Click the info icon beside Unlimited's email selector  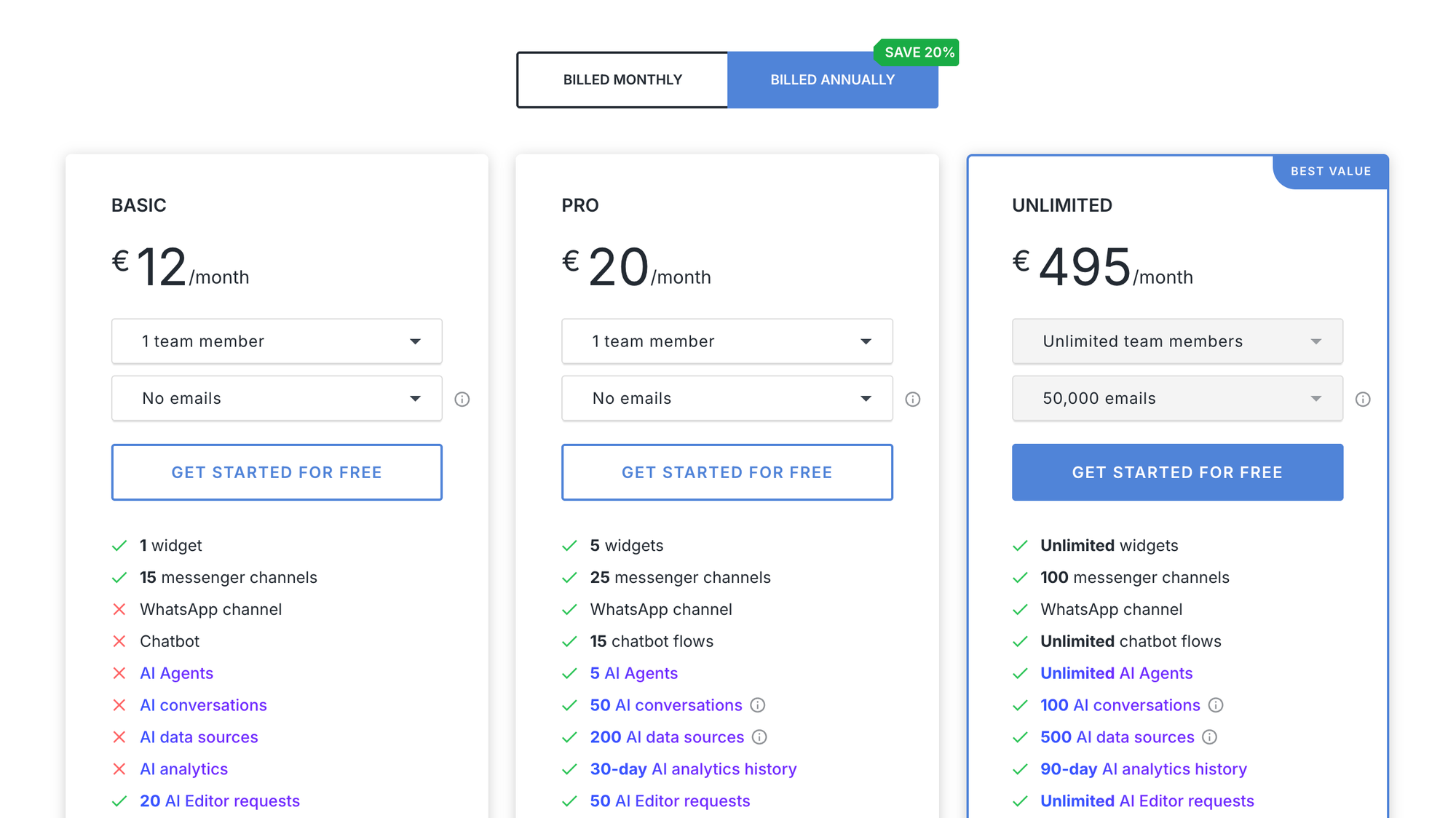click(x=1363, y=399)
